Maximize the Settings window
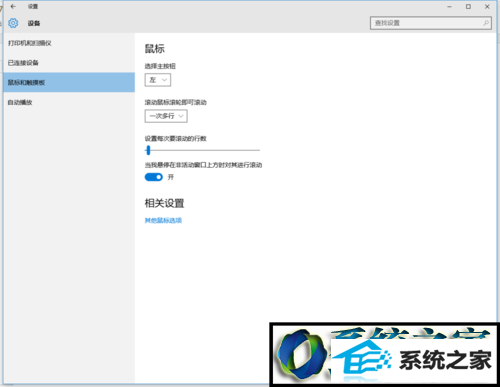 pos(468,6)
